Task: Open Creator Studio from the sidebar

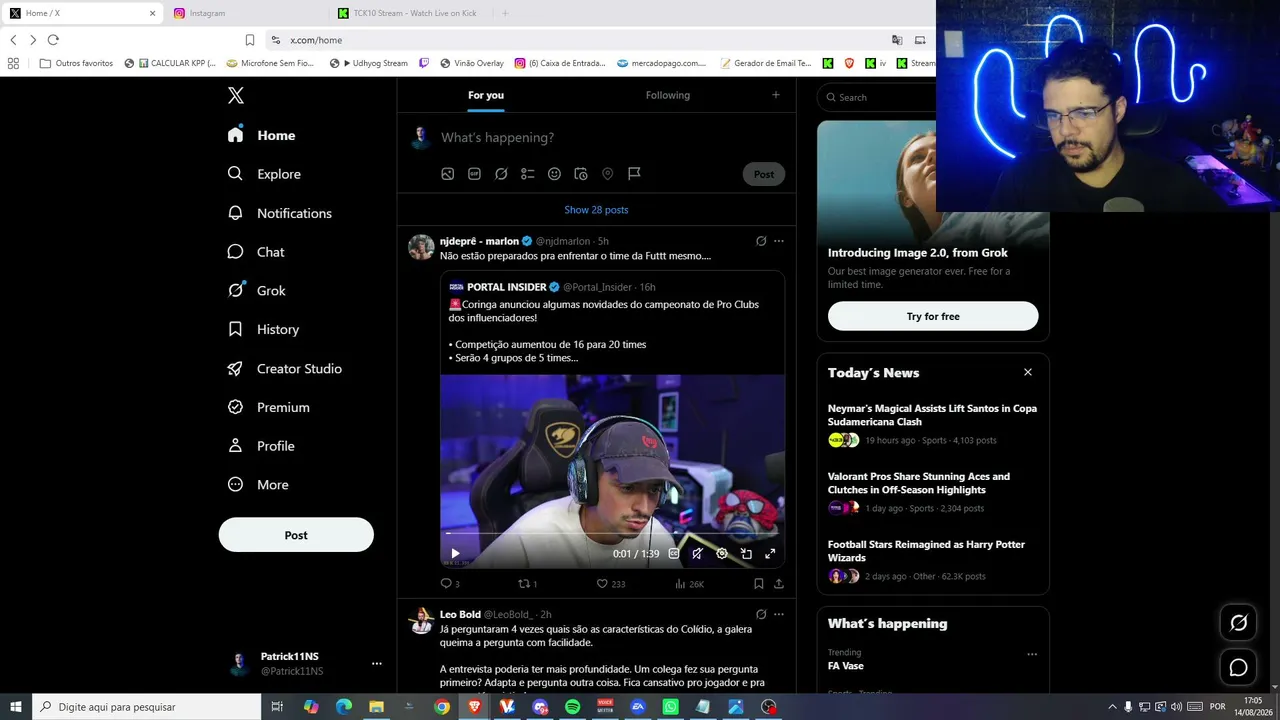Action: click(x=285, y=368)
